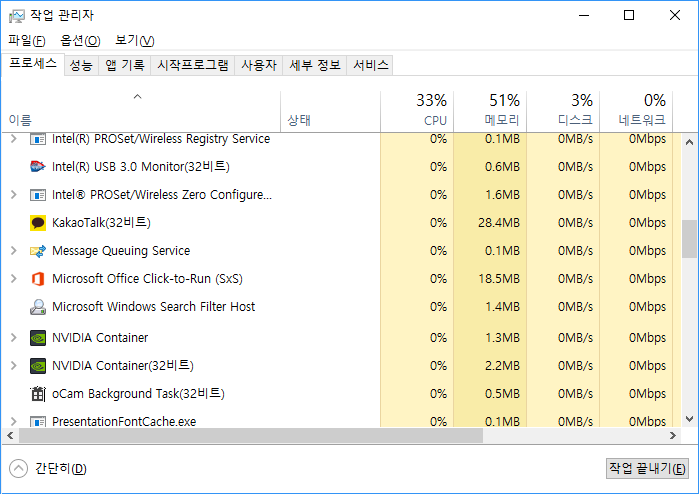Click the 1.6MB memory value
Image resolution: width=699 pixels, height=494 pixels.
[502, 195]
